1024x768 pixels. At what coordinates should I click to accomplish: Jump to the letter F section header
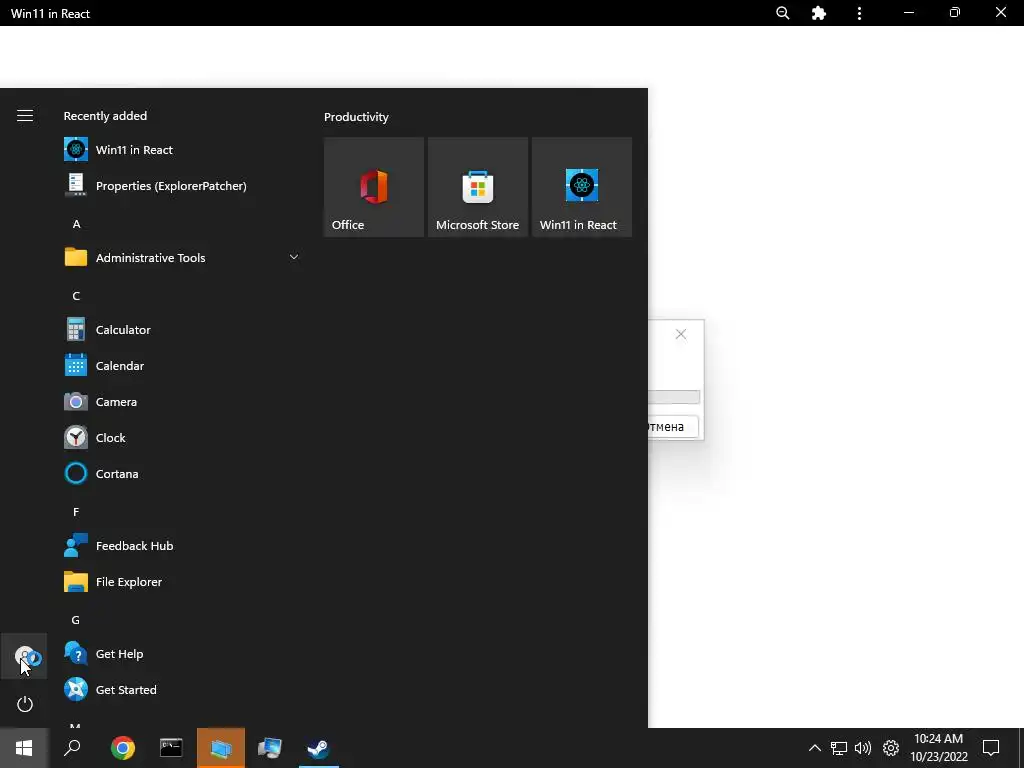(76, 512)
